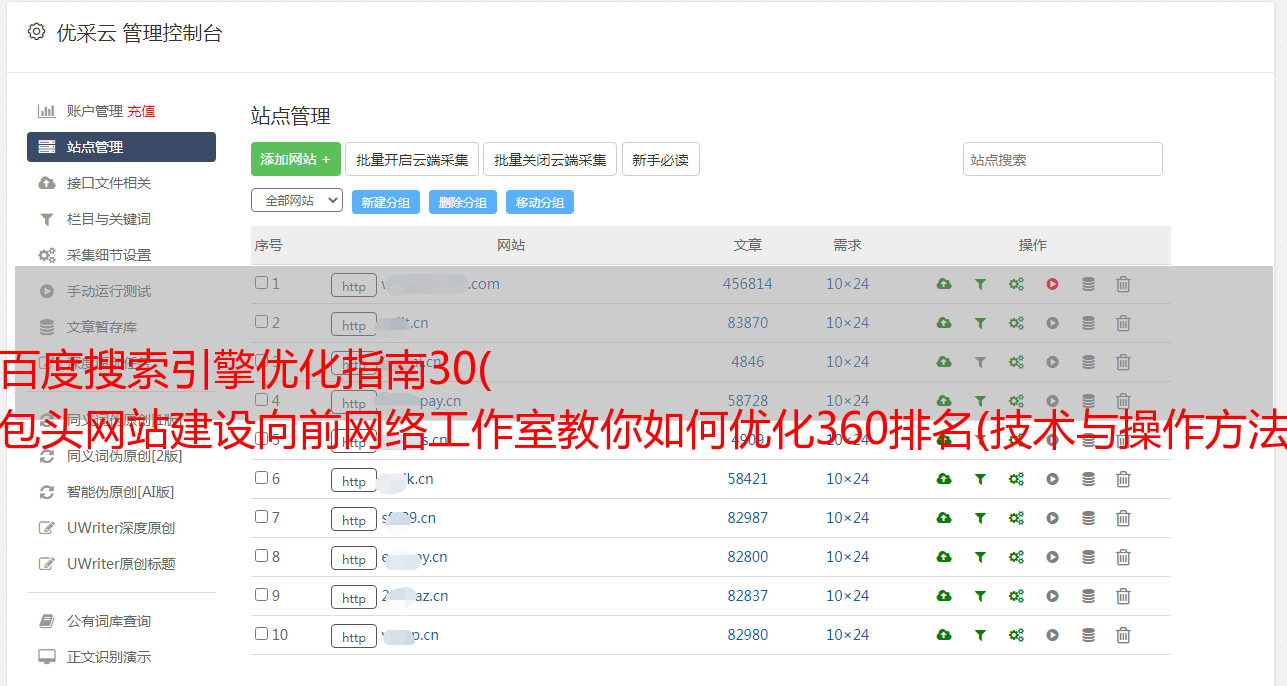
Task: Open UWriter原创标题 in the sidebar
Action: click(121, 564)
